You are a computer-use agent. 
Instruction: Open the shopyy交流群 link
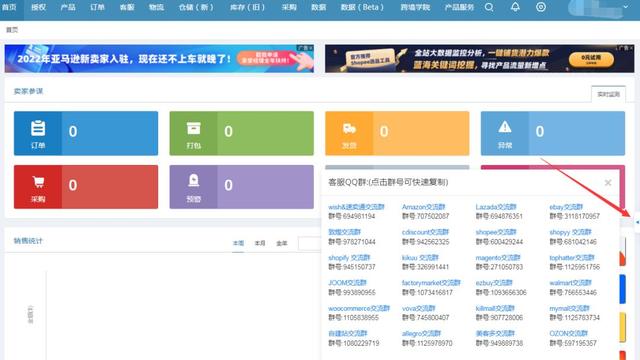click(570, 232)
